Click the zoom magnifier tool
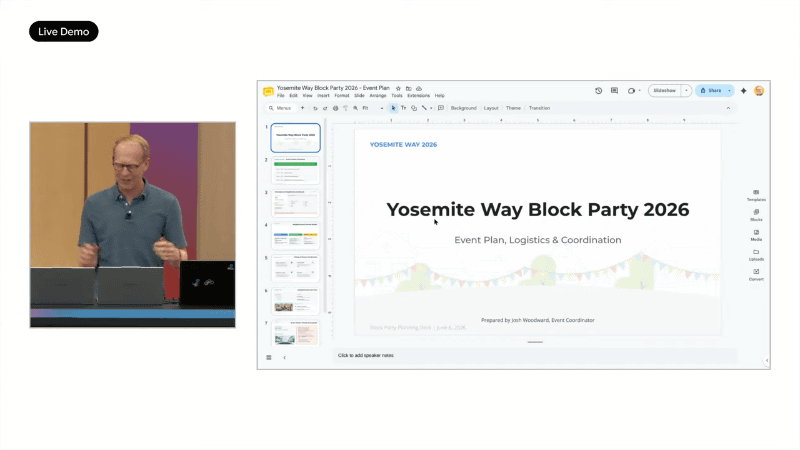 356,108
